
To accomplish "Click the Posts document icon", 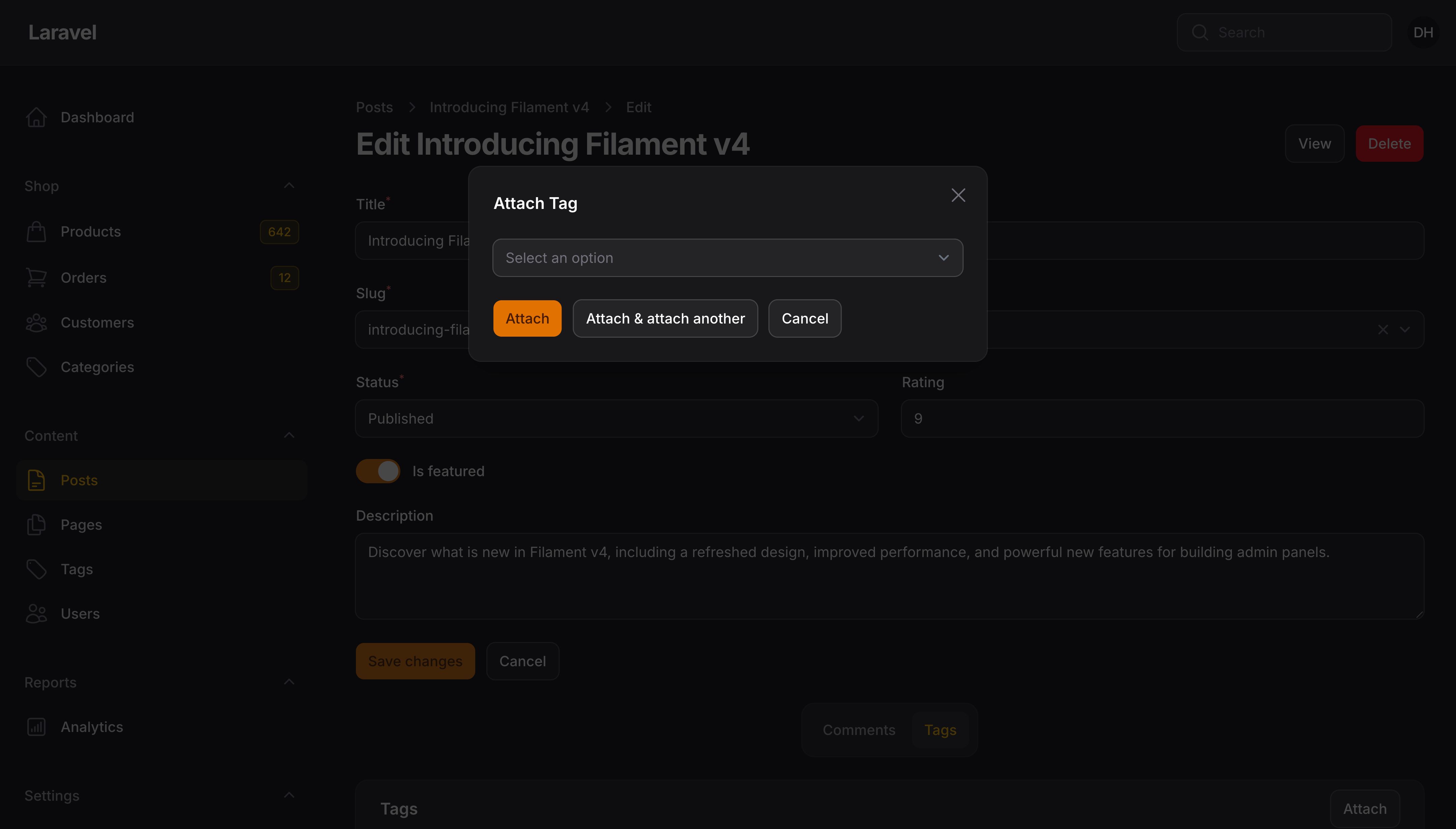I will [x=36, y=481].
